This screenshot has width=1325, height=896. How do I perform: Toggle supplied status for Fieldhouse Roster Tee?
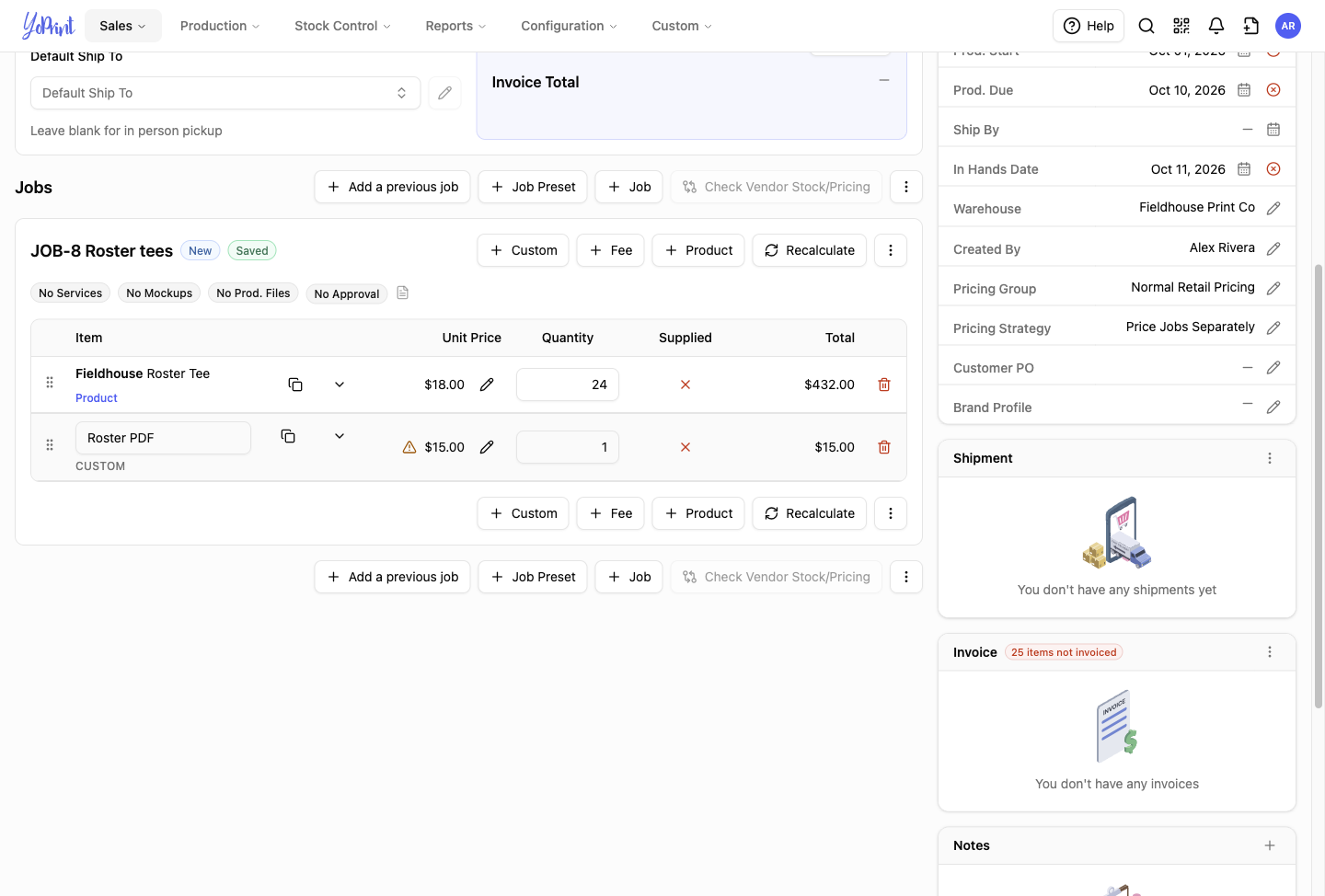[686, 385]
